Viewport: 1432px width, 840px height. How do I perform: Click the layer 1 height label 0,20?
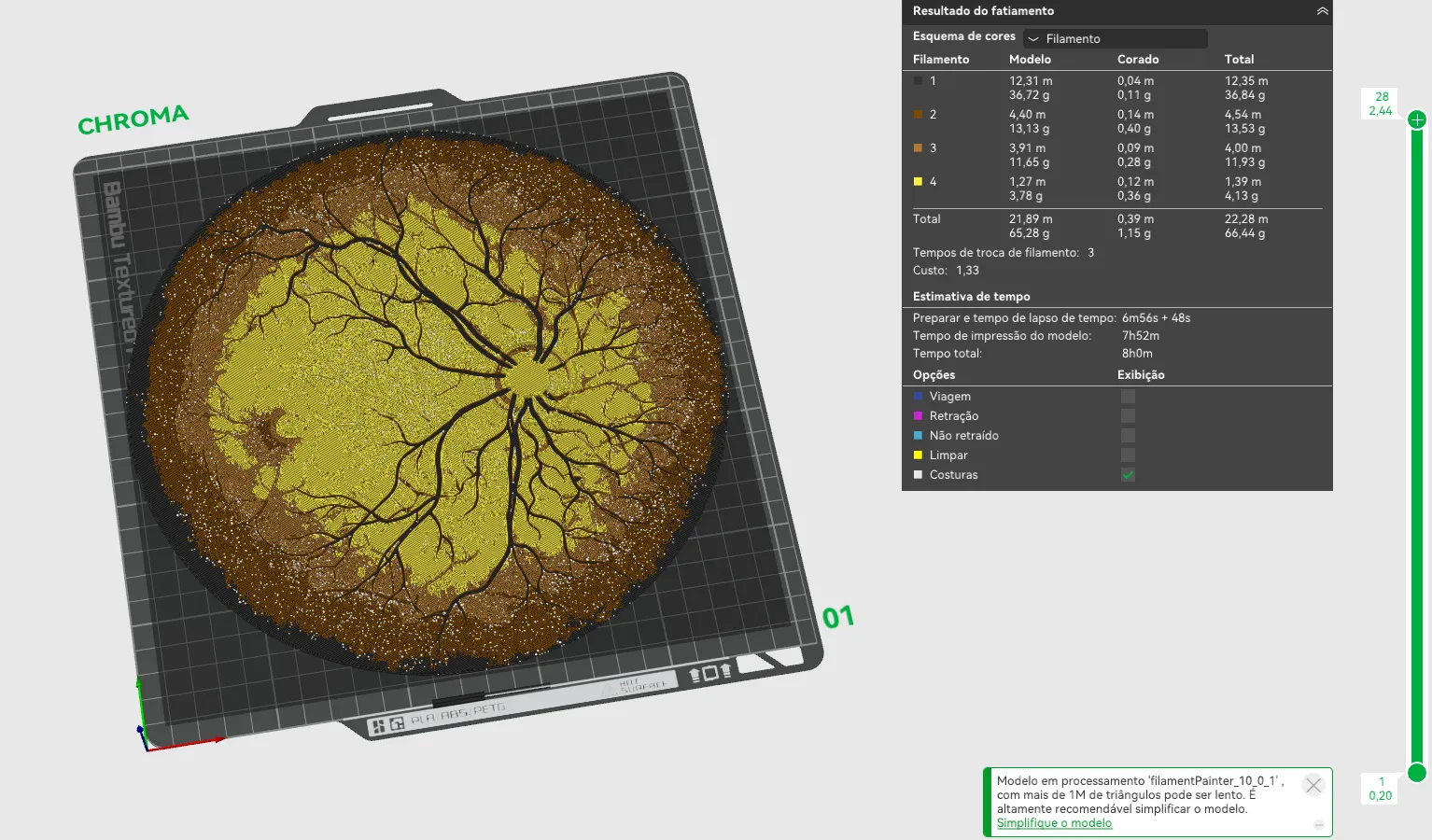click(1381, 789)
